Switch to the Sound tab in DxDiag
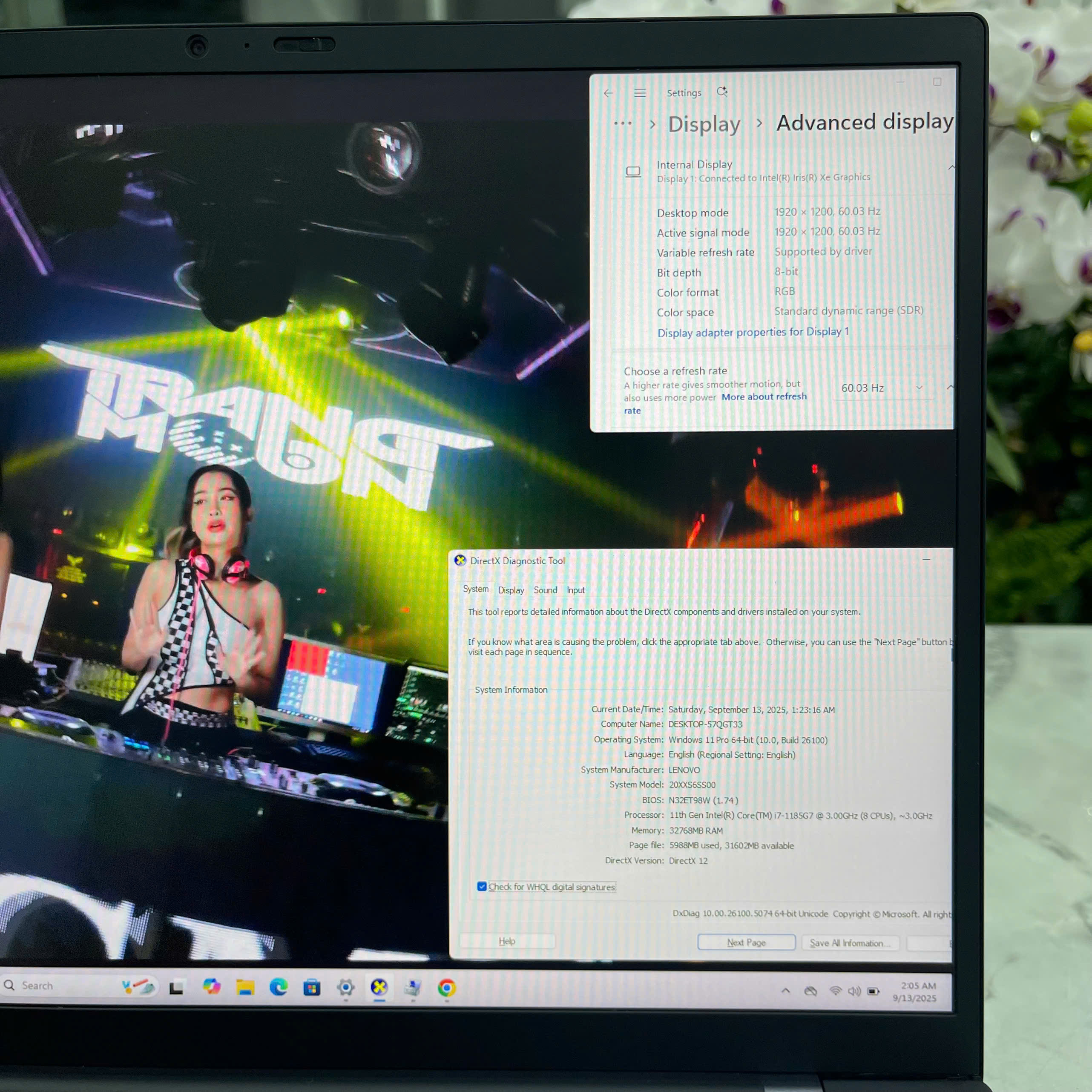Viewport: 1092px width, 1092px height. [546, 590]
